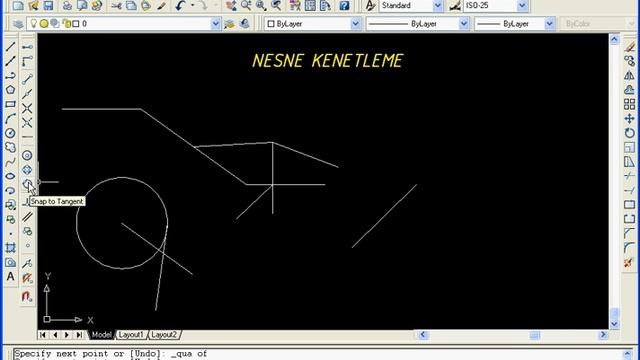Select the Rectangle draw tool

[x=11, y=104]
